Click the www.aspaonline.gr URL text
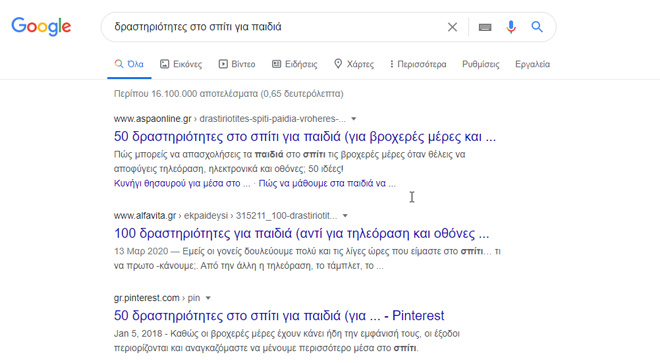 coord(152,119)
